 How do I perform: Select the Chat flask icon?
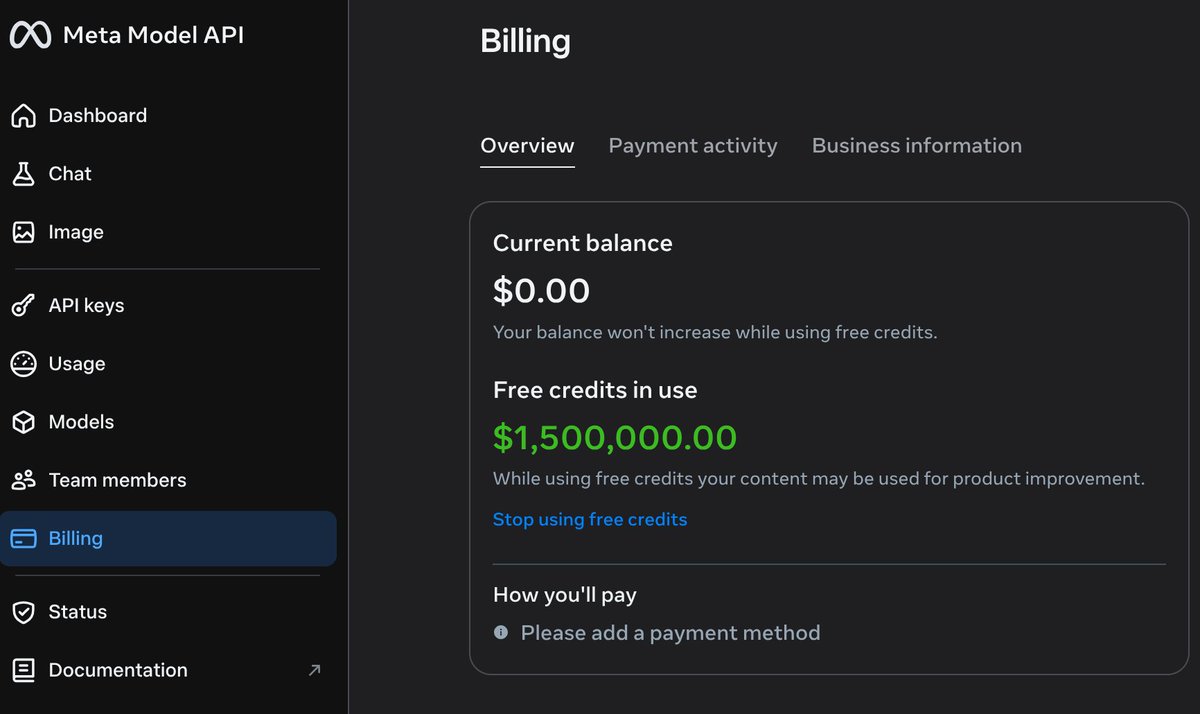[x=23, y=174]
